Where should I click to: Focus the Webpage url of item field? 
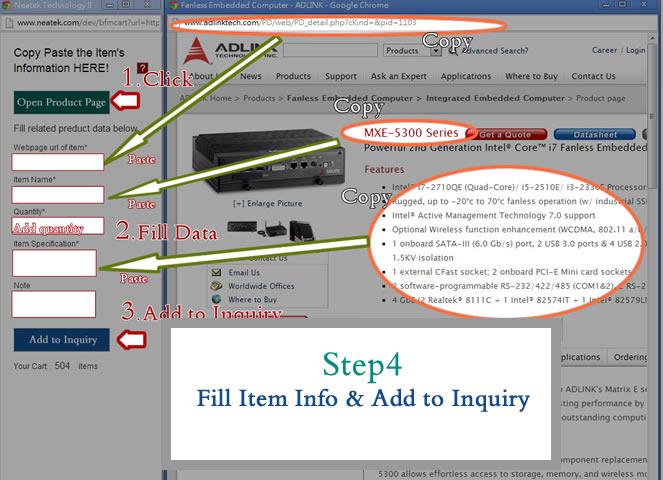(x=58, y=162)
